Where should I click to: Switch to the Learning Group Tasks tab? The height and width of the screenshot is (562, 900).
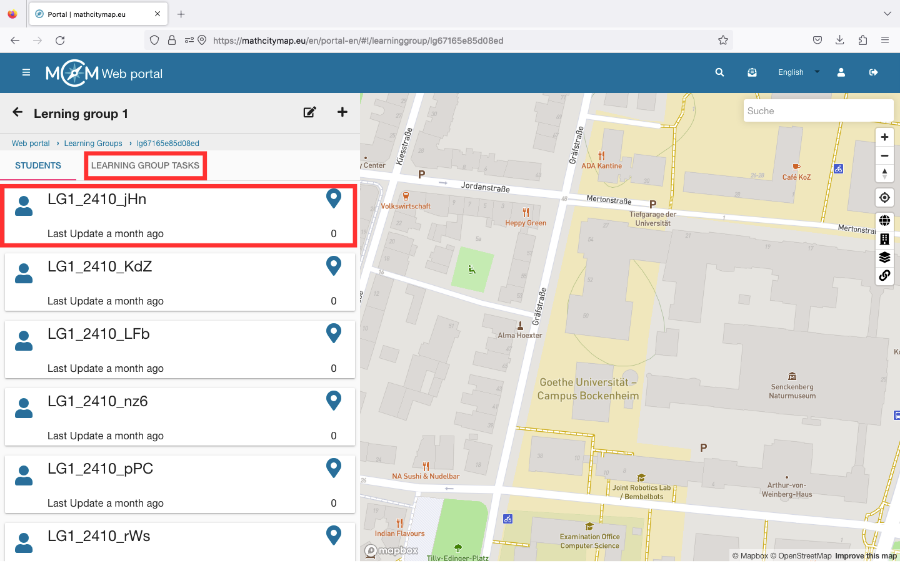[145, 165]
